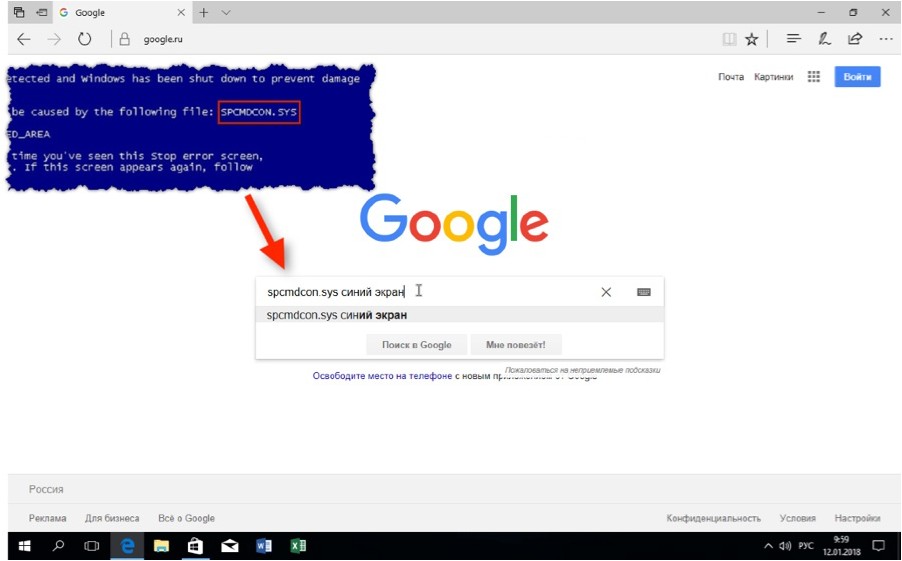The width and height of the screenshot is (902, 561).
Task: Click the Edge taskbar icon
Action: point(127,545)
